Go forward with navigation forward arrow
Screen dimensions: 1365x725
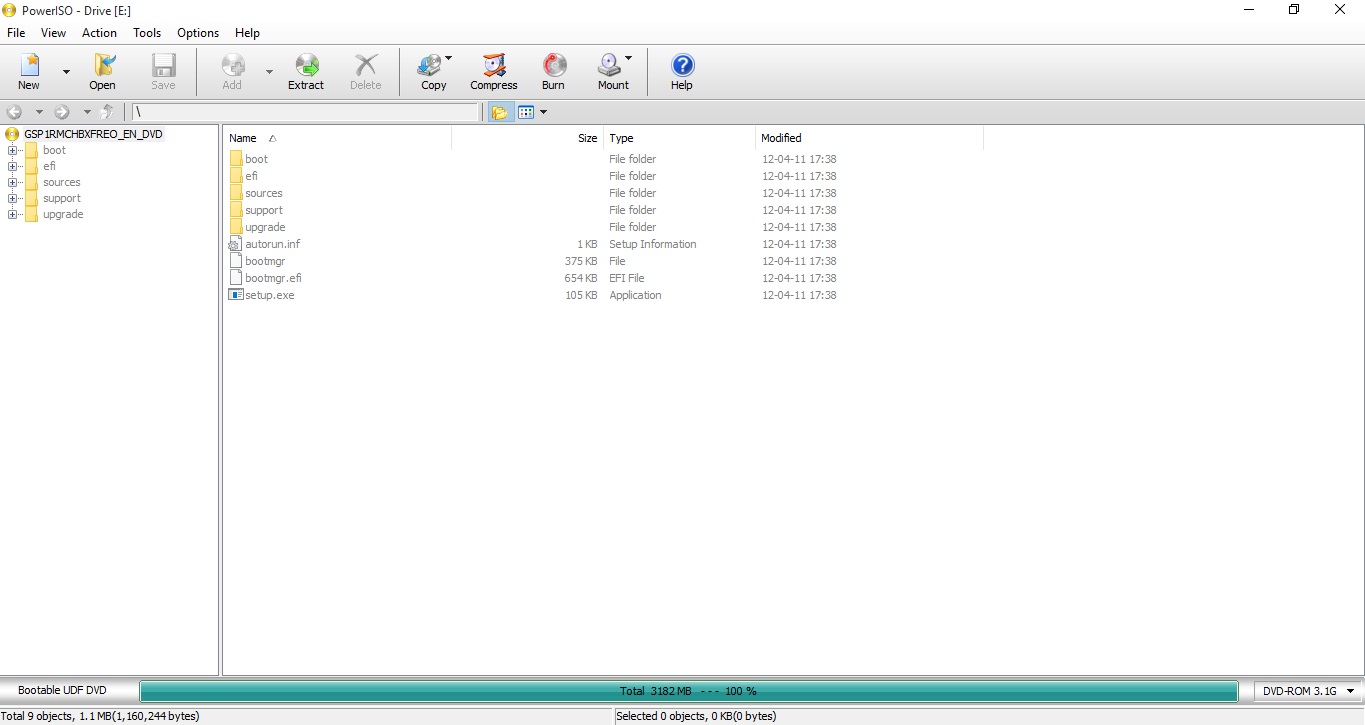[62, 112]
